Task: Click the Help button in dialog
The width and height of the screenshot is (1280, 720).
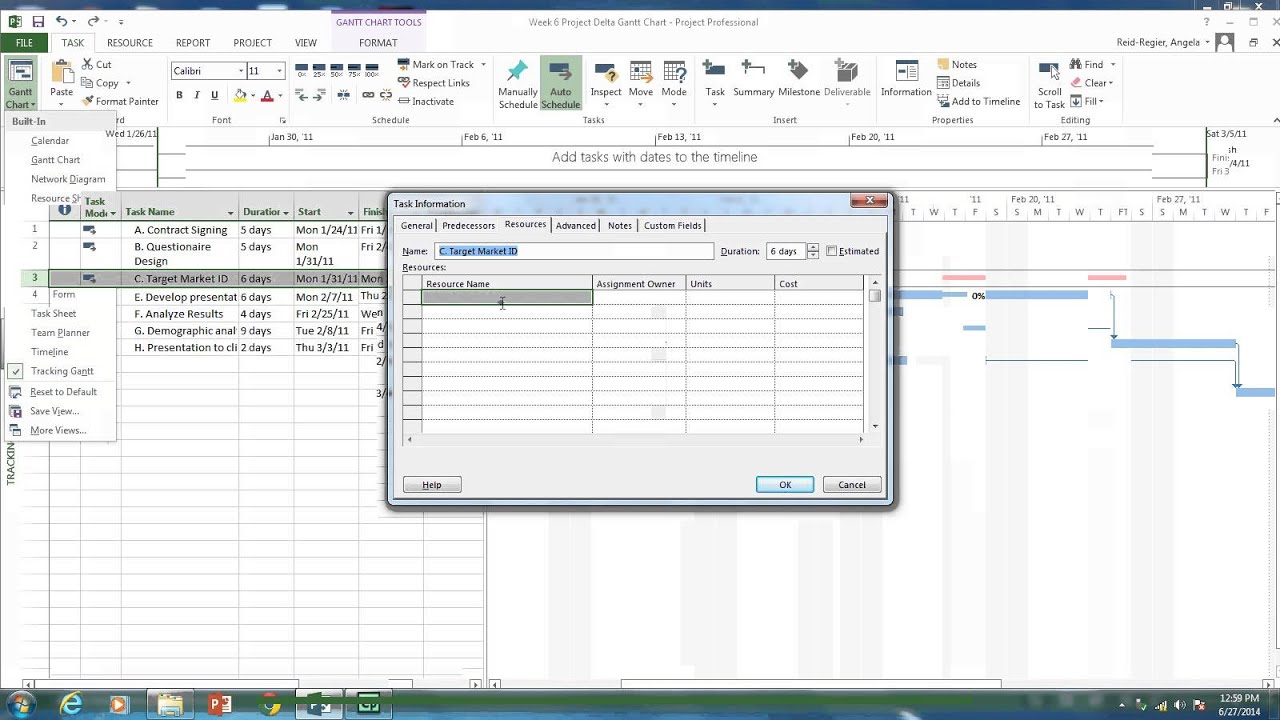Action: 432,485
